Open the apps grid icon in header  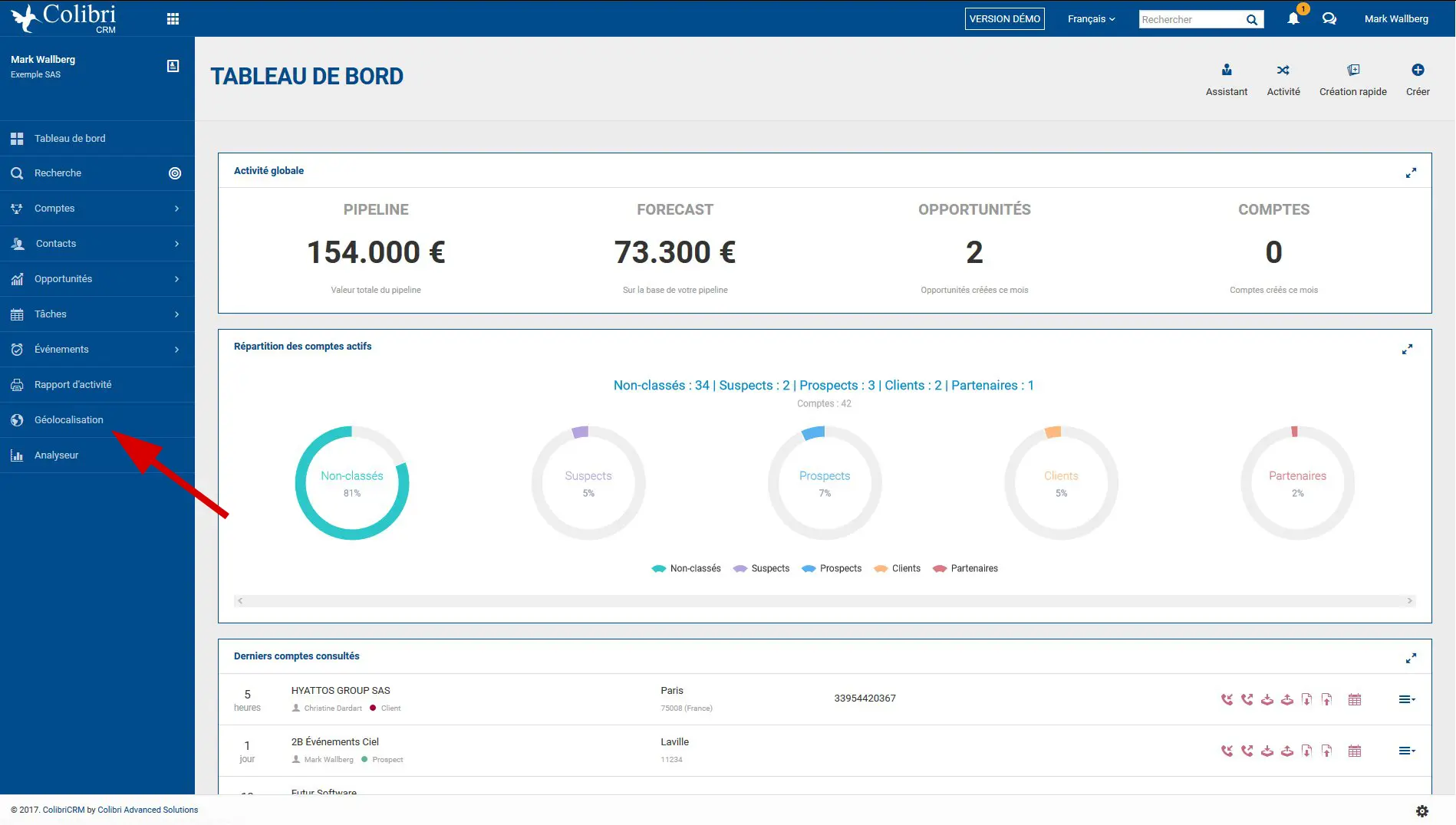pos(173,19)
